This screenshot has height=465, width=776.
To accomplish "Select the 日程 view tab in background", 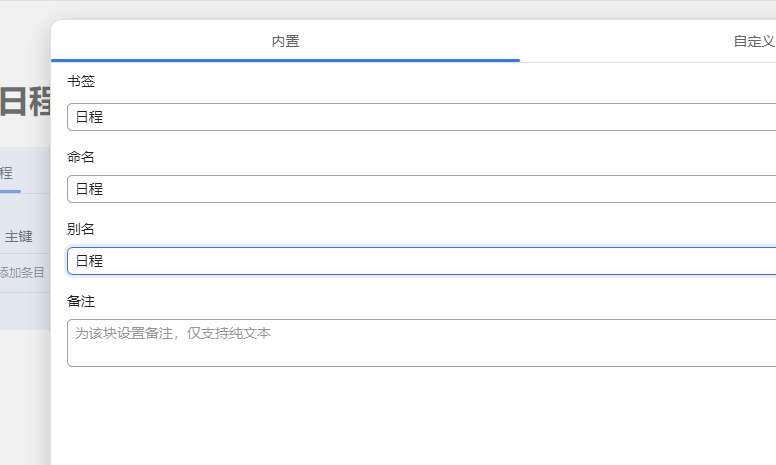I will (6, 172).
